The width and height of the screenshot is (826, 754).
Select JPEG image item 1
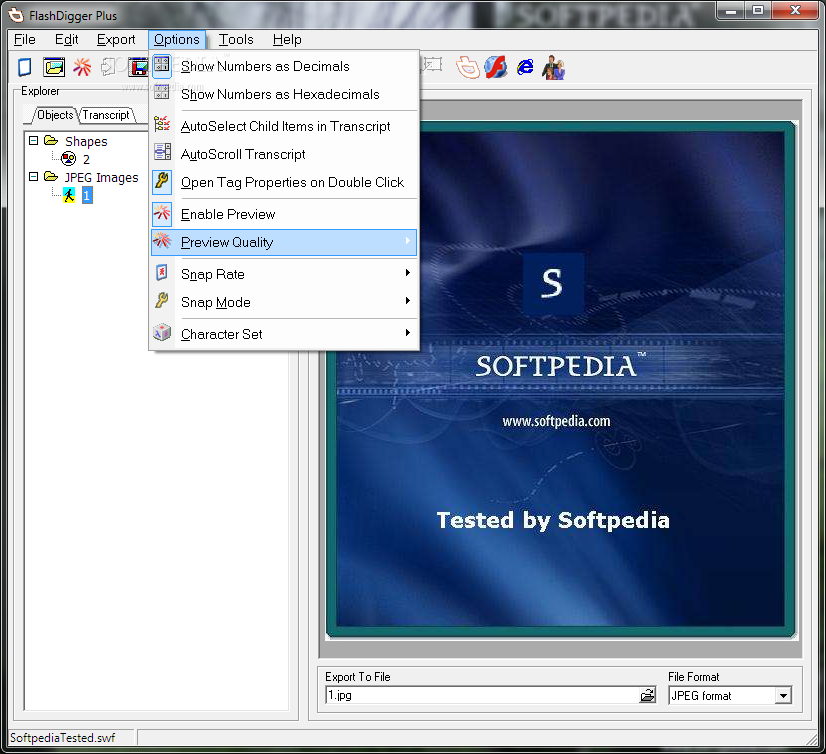click(x=87, y=195)
